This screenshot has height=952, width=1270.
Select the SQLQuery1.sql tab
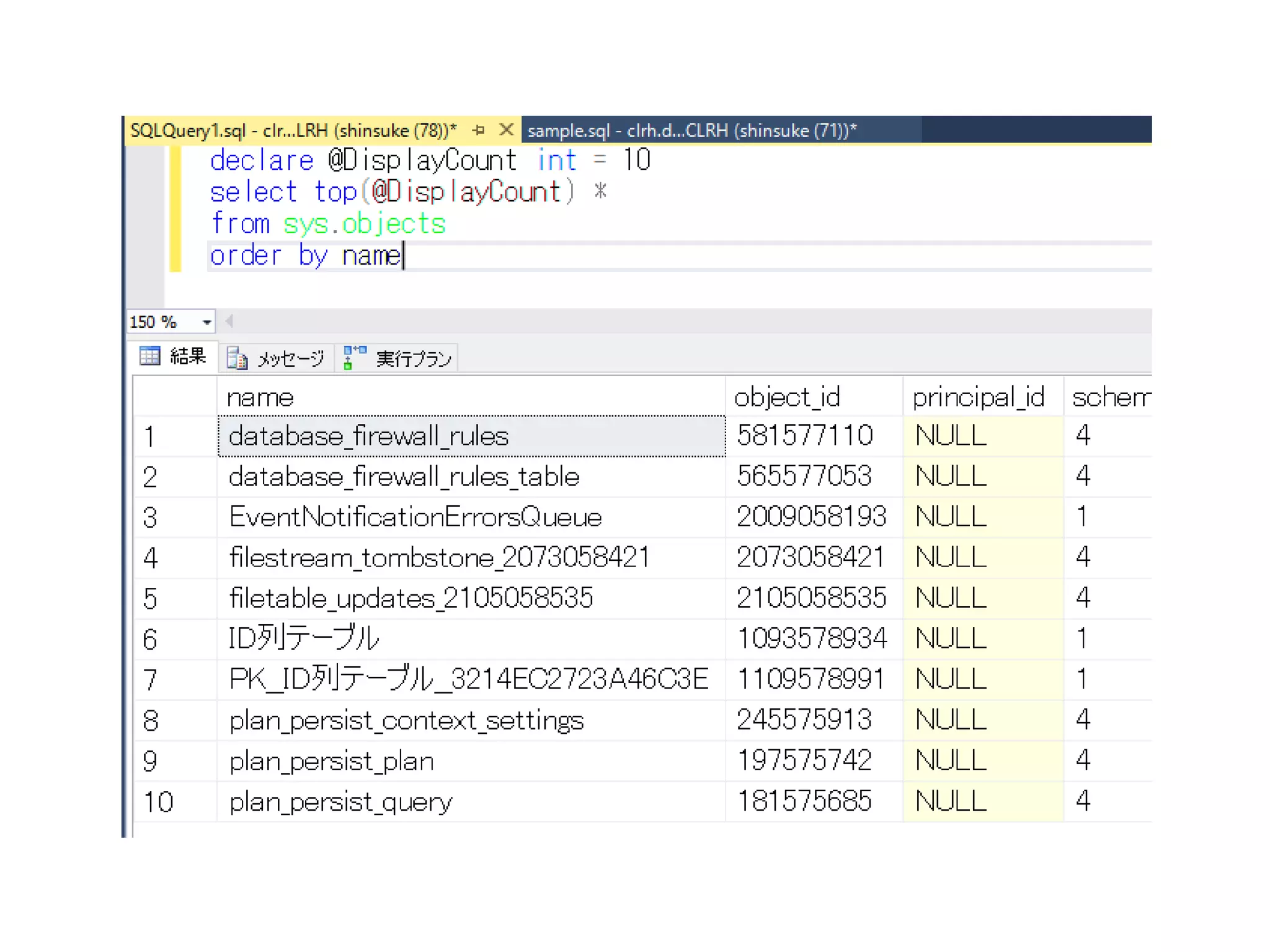293,130
